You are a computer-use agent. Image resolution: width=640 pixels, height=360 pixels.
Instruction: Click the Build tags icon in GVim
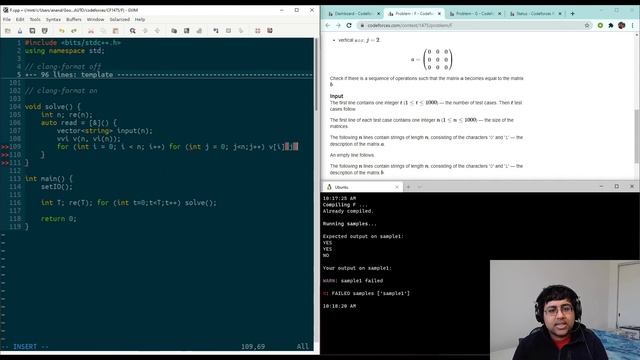[x=229, y=31]
